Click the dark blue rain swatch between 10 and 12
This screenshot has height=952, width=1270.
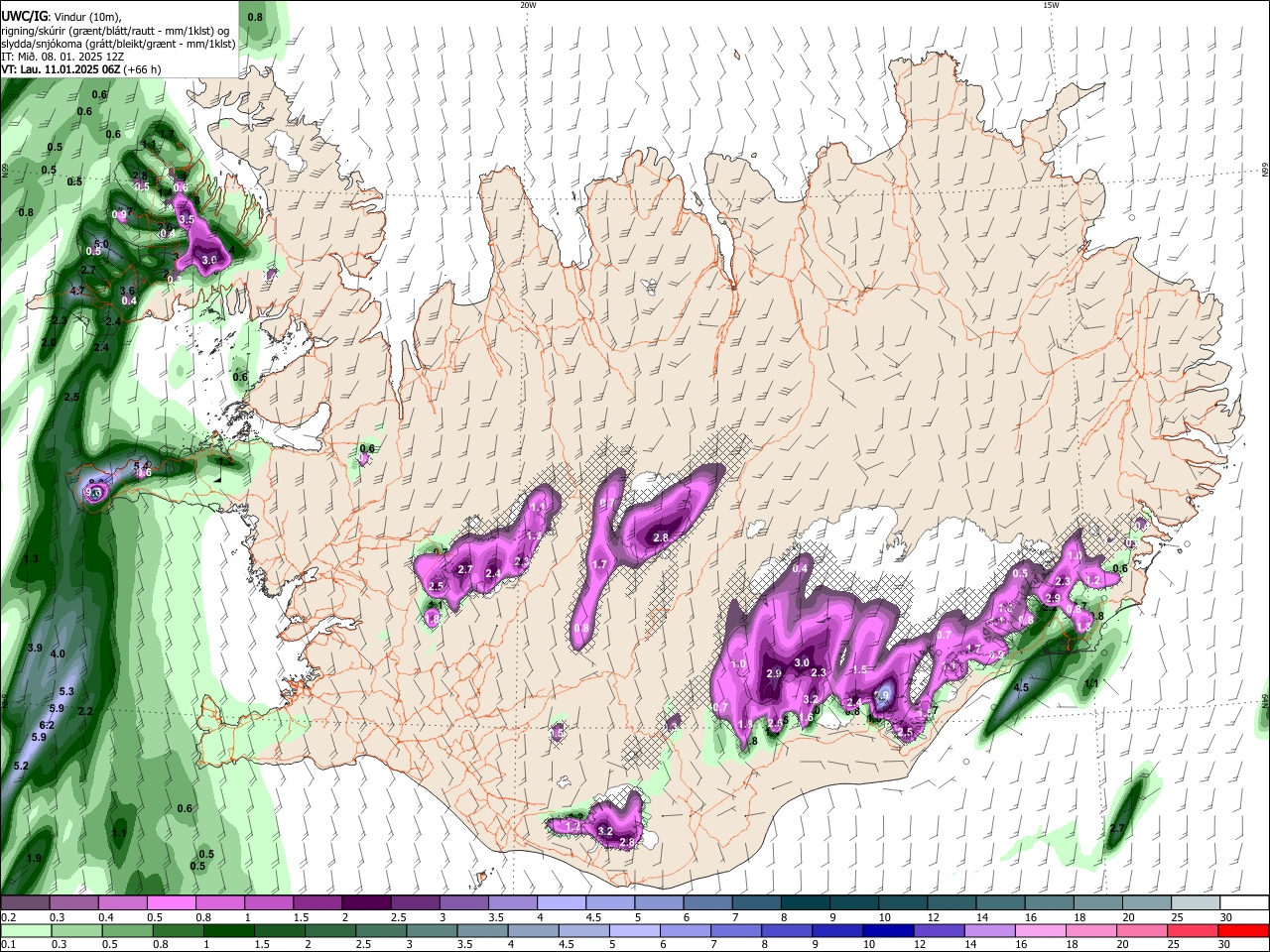(887, 930)
